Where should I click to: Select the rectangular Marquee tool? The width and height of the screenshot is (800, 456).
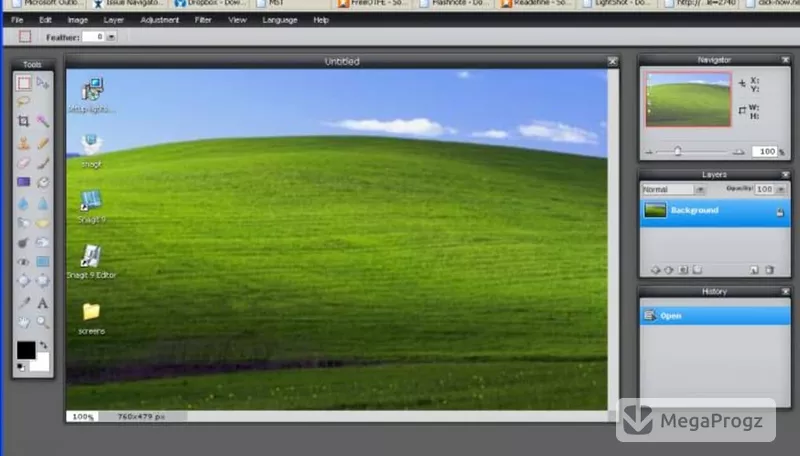23,83
